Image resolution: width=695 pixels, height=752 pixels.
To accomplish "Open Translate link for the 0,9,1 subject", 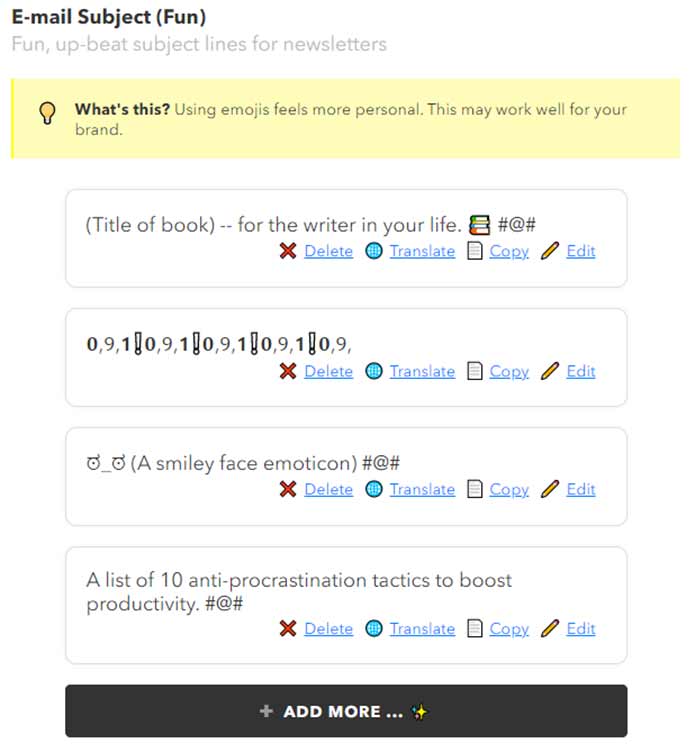I will coord(422,371).
